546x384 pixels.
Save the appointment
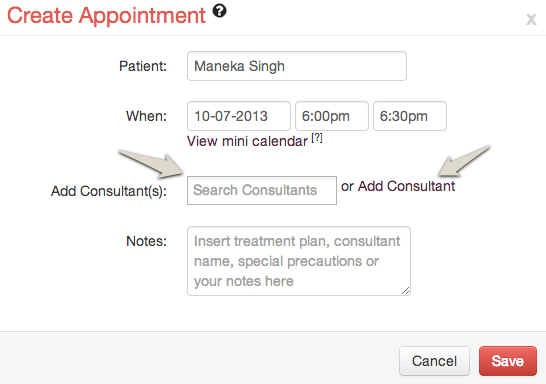click(508, 361)
